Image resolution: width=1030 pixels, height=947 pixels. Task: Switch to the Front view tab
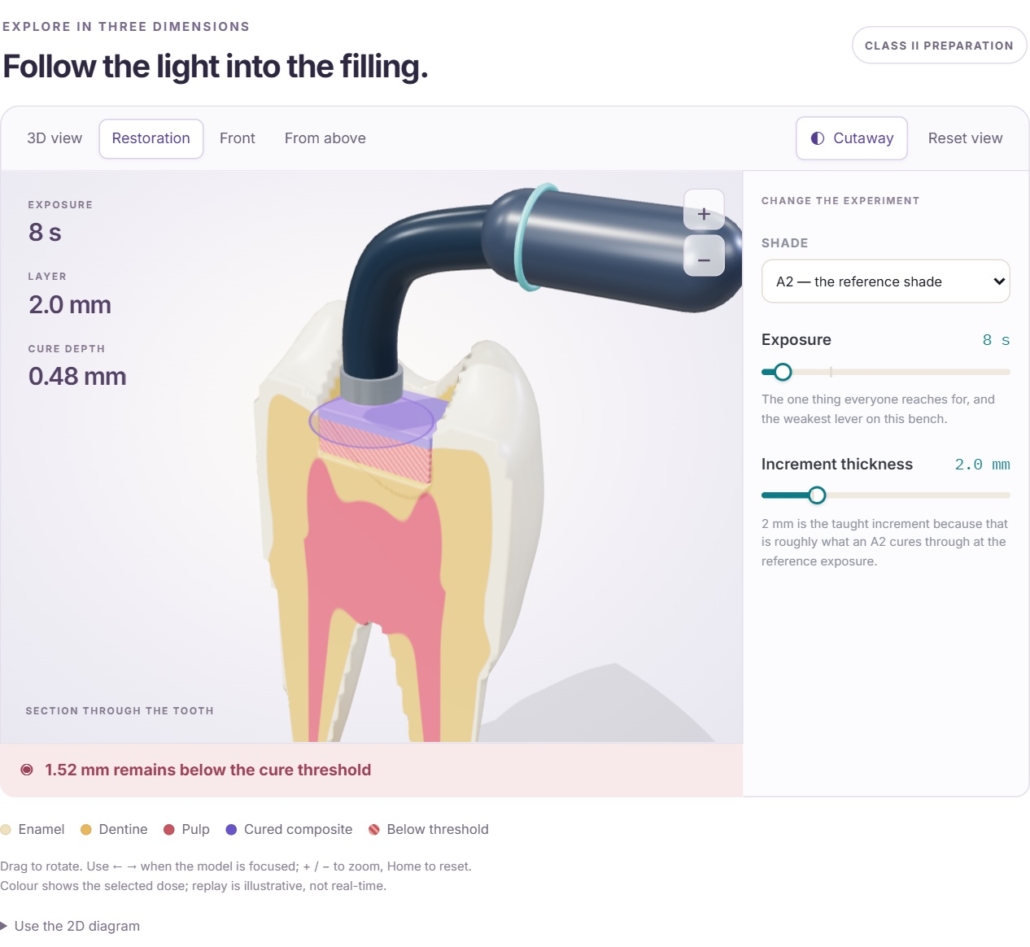[x=237, y=139]
